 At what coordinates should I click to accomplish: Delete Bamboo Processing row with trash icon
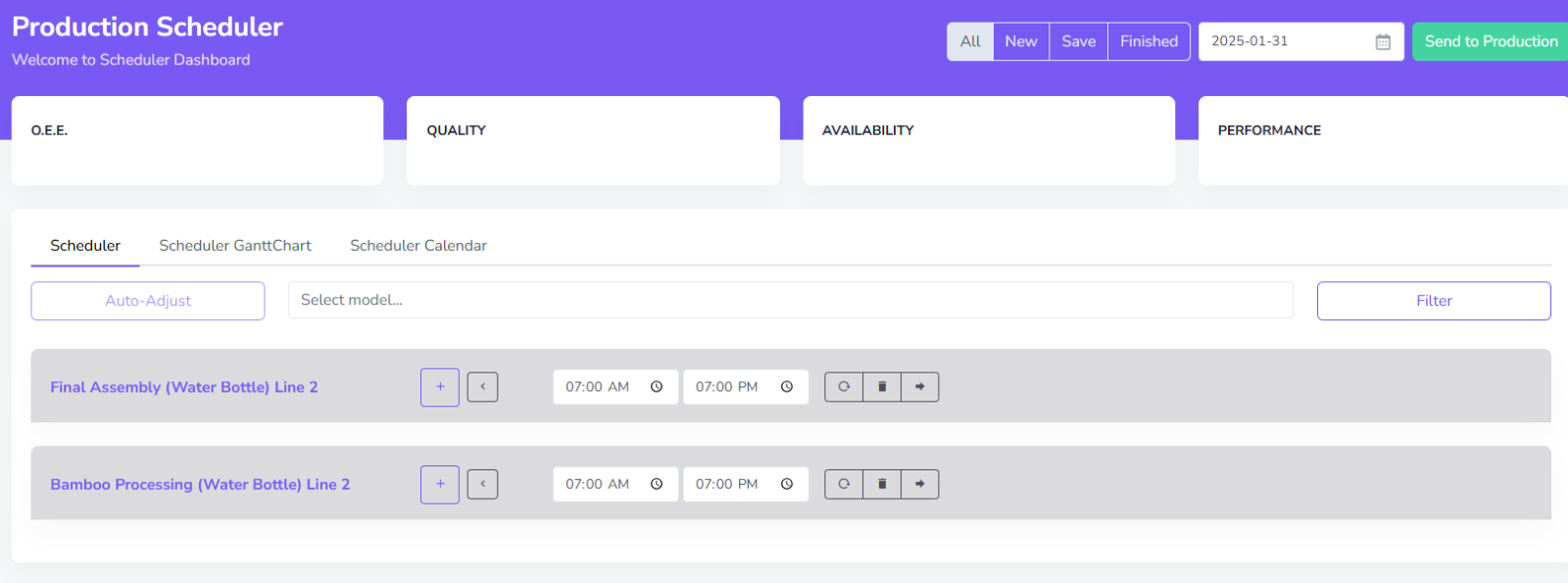pos(882,484)
